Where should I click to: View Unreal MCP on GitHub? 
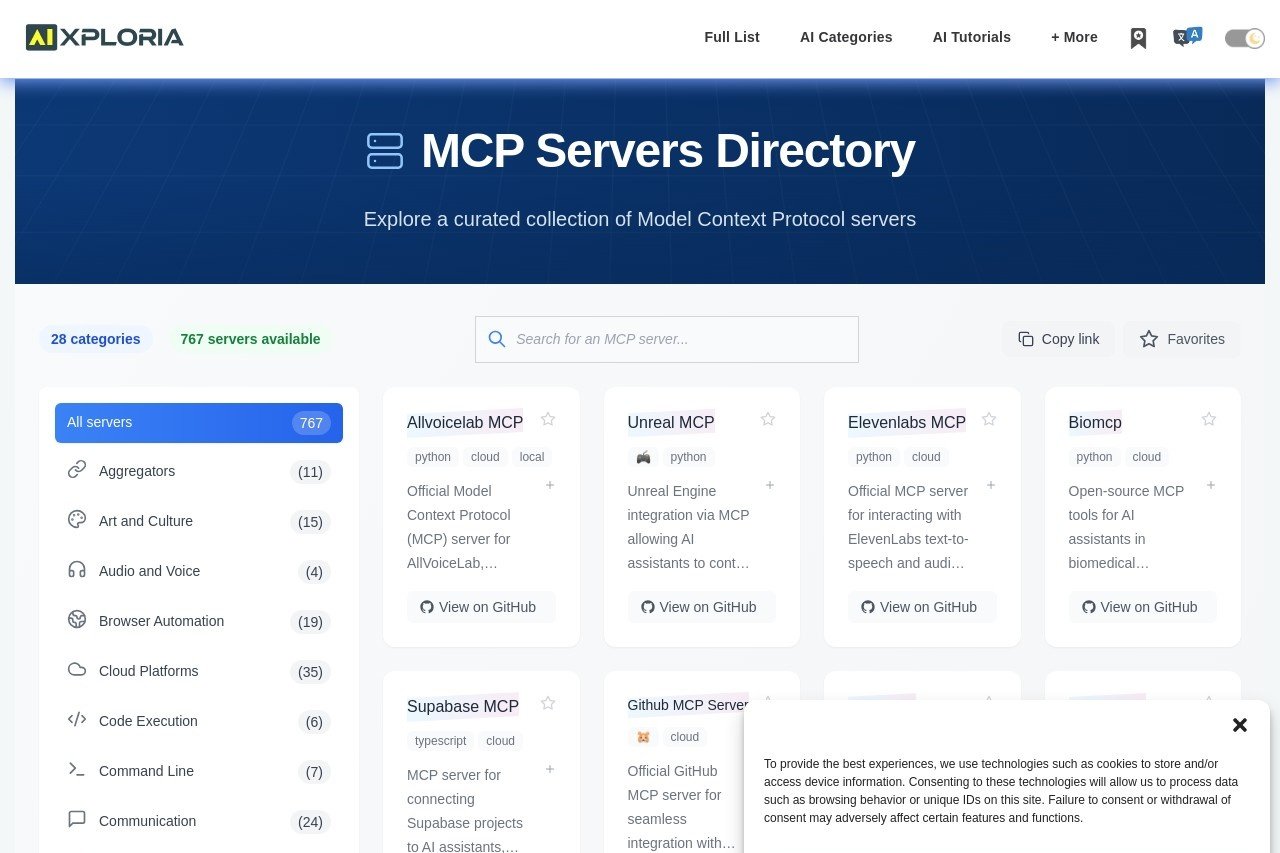point(702,607)
